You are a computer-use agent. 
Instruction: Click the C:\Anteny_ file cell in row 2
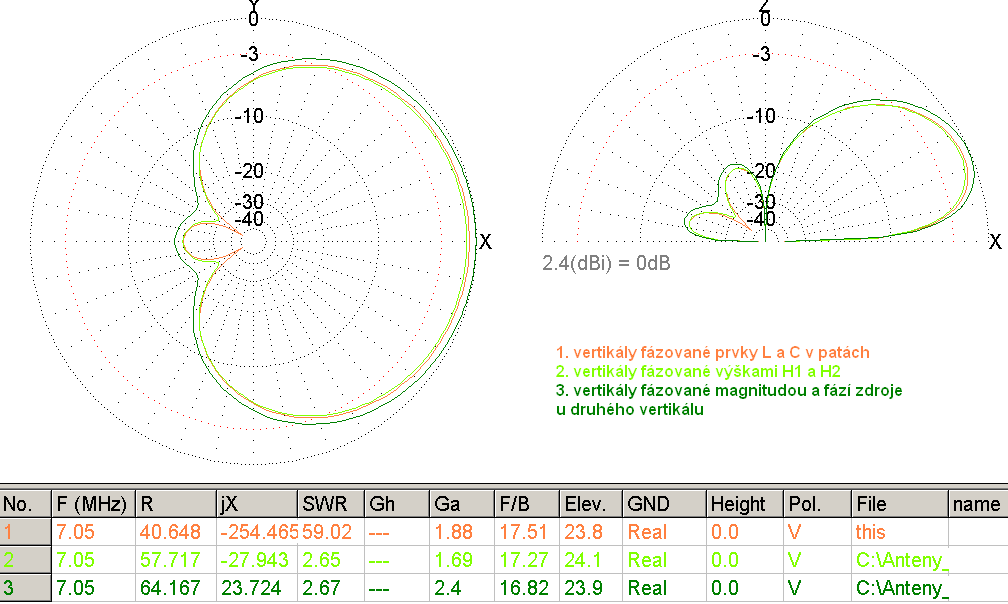[x=900, y=560]
